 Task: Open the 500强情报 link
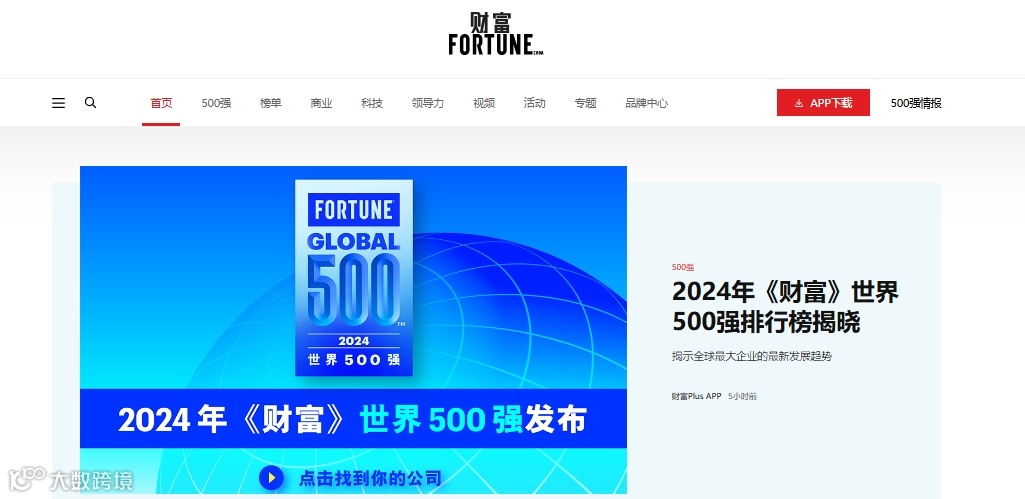click(x=916, y=103)
